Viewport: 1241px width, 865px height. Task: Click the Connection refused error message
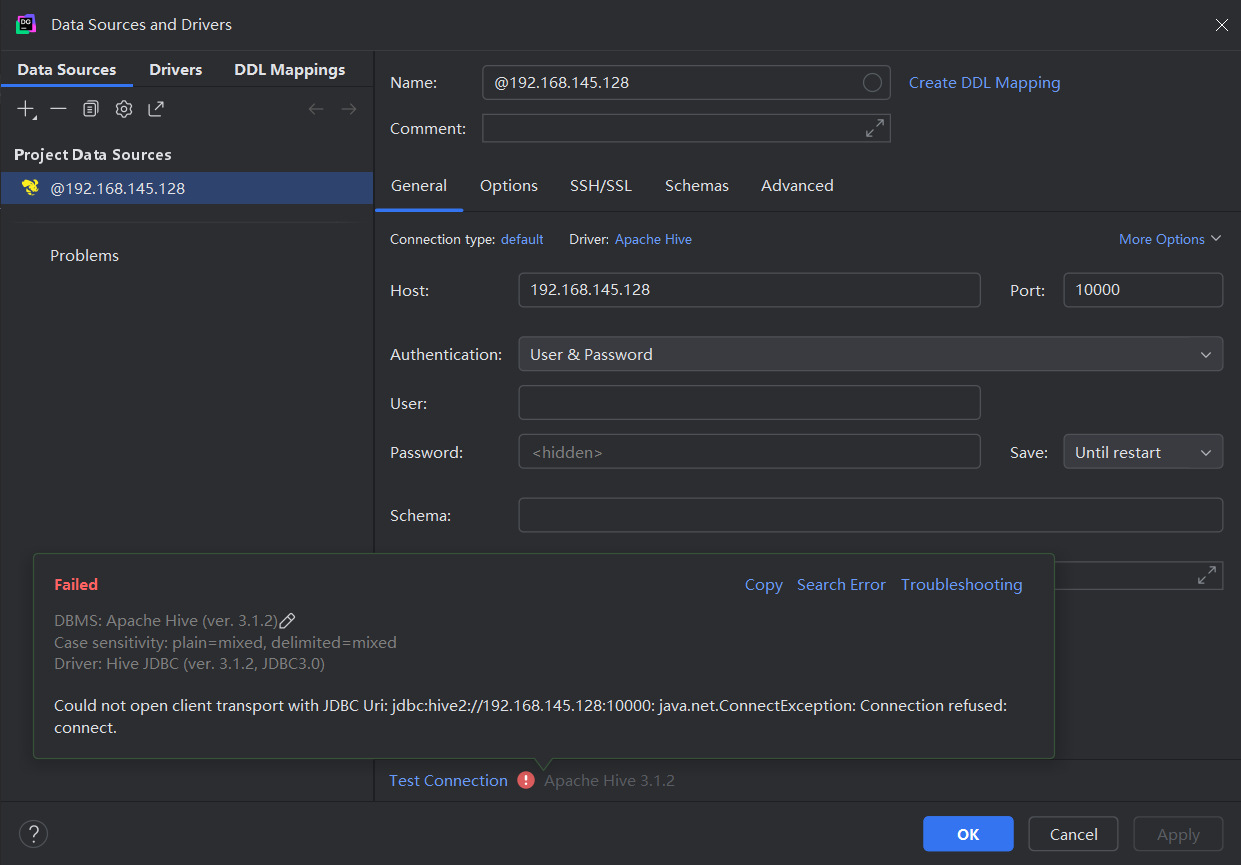(530, 717)
